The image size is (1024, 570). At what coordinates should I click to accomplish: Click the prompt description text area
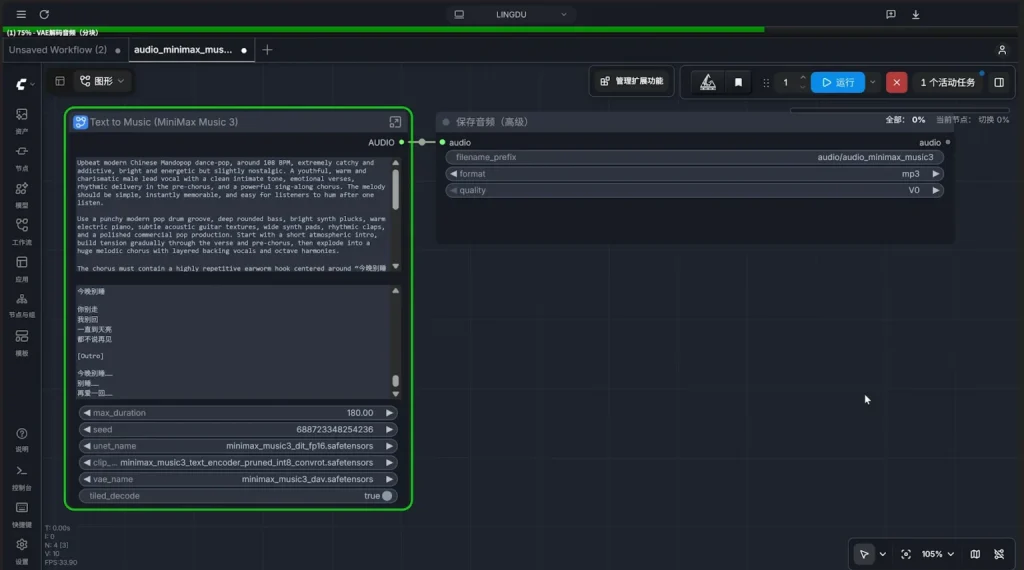click(232, 214)
